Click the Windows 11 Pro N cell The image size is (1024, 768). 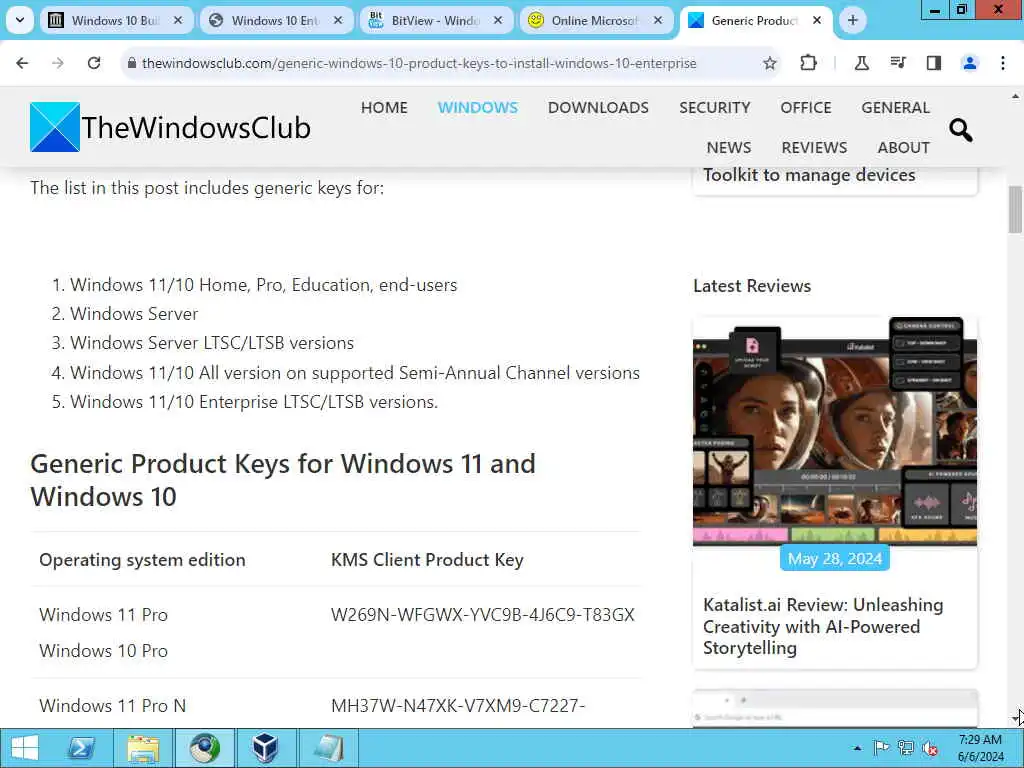pyautogui.click(x=112, y=705)
